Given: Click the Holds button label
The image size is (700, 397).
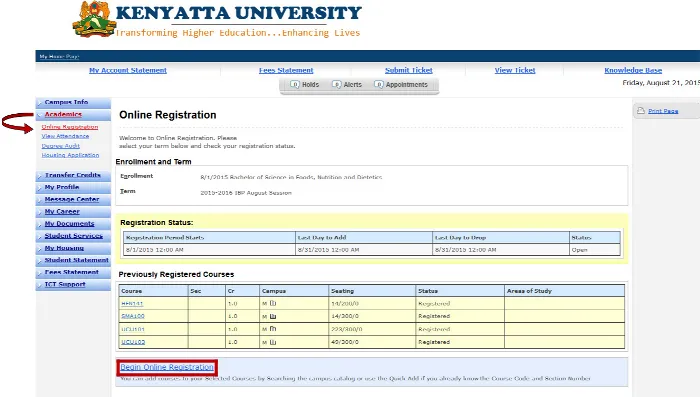Looking at the screenshot, I should (310, 84).
